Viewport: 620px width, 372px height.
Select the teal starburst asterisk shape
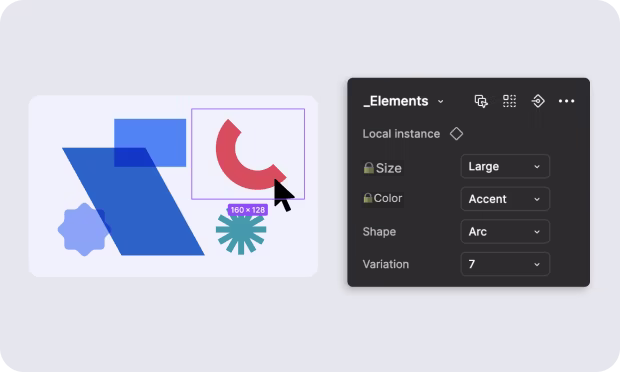coord(241,231)
